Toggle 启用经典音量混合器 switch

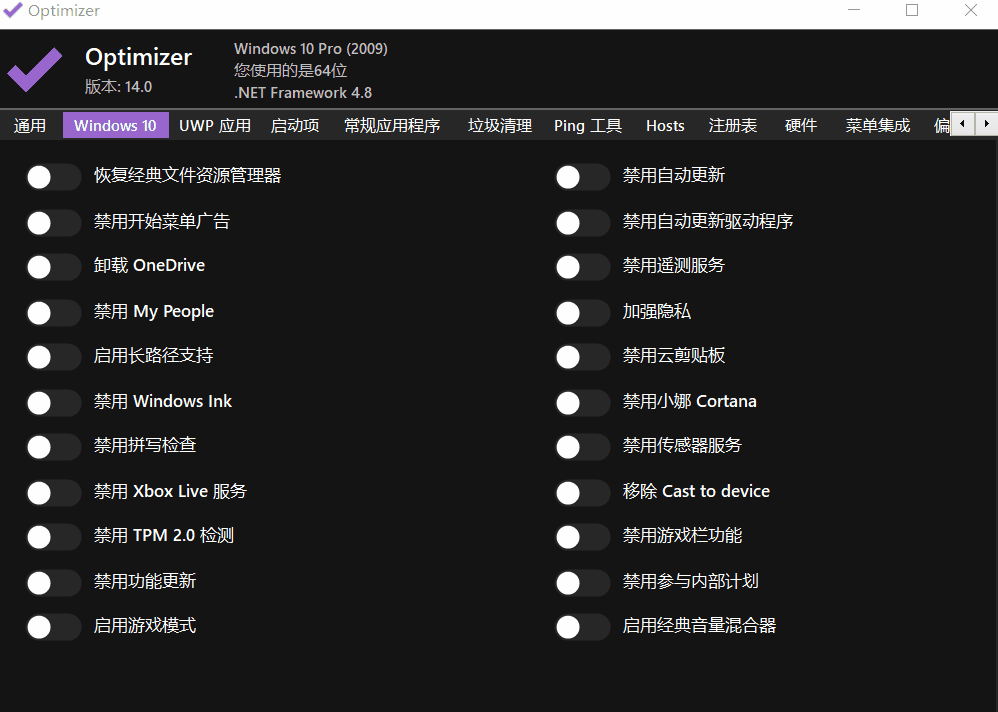pos(582,627)
